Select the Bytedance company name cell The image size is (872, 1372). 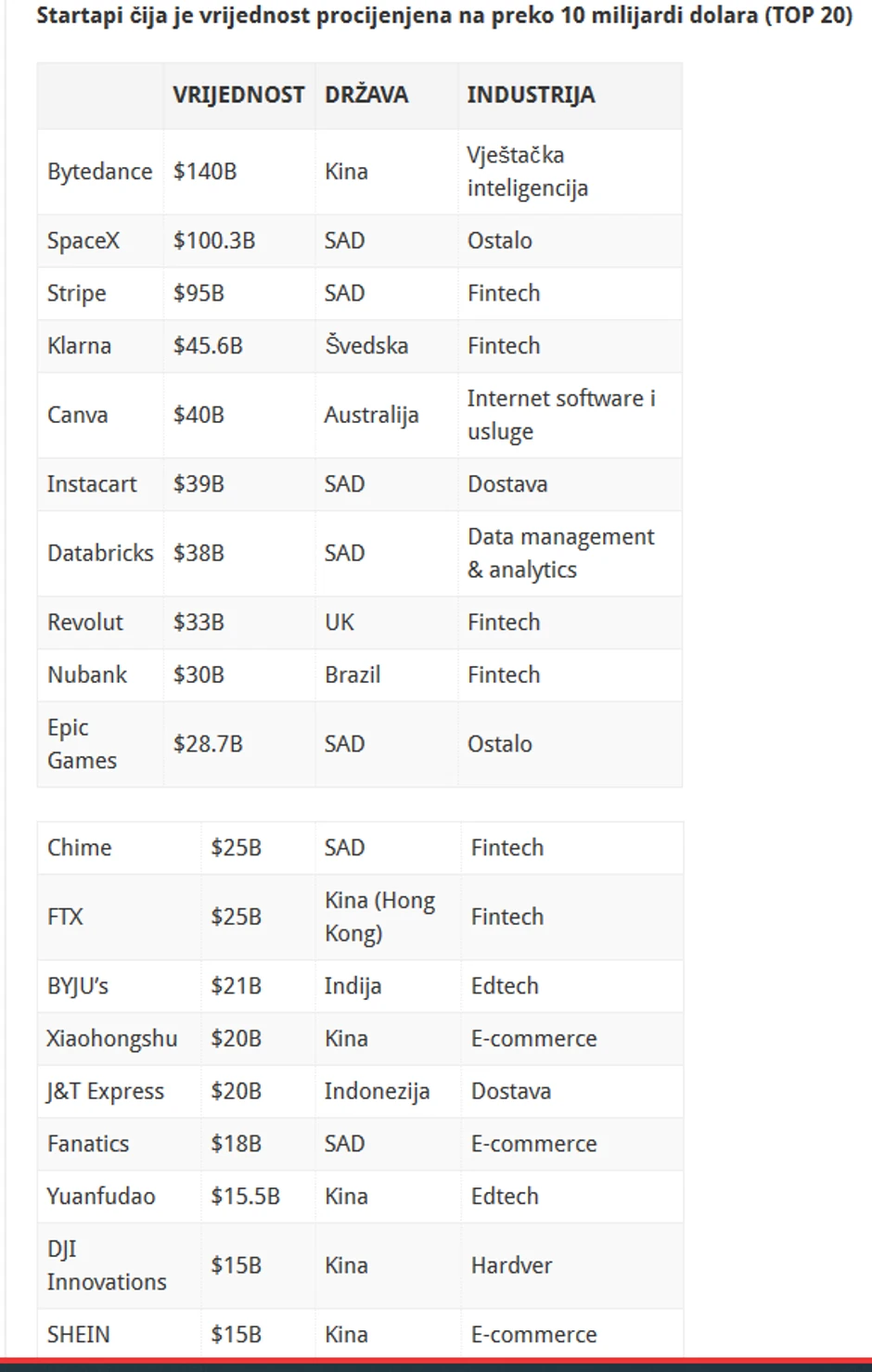[x=99, y=172]
